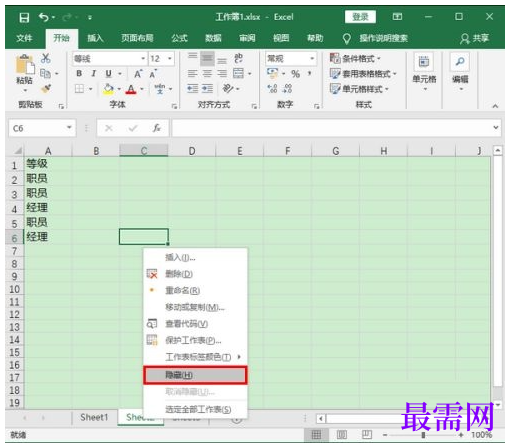The height and width of the screenshot is (448, 513).
Task: Click the zoom slider handle
Action: tap(423, 435)
